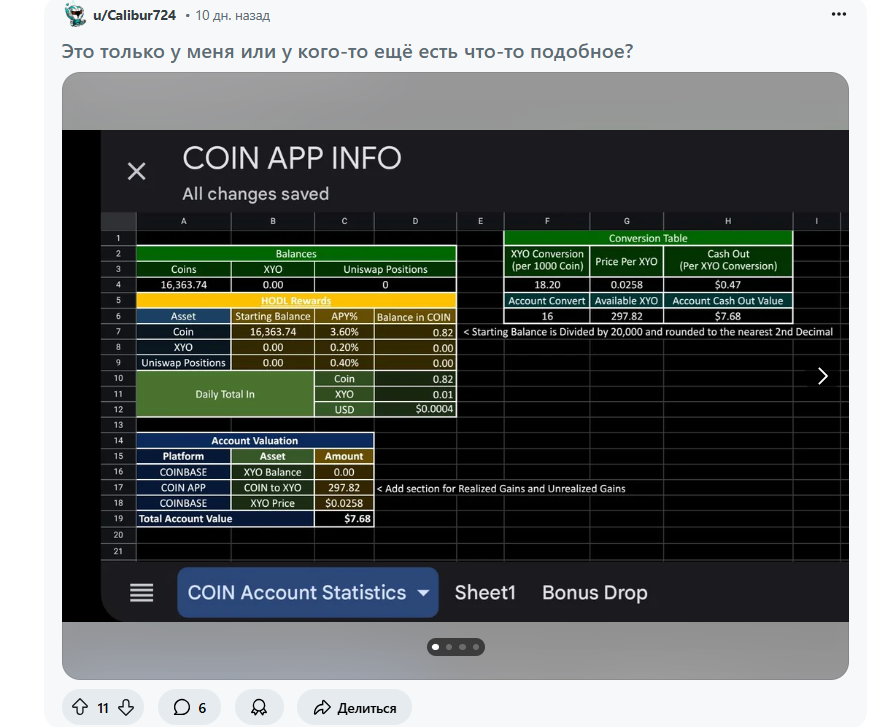Image resolution: width=880 pixels, height=727 pixels.
Task: Select fourth gallery pagination dot
Action: [x=476, y=647]
